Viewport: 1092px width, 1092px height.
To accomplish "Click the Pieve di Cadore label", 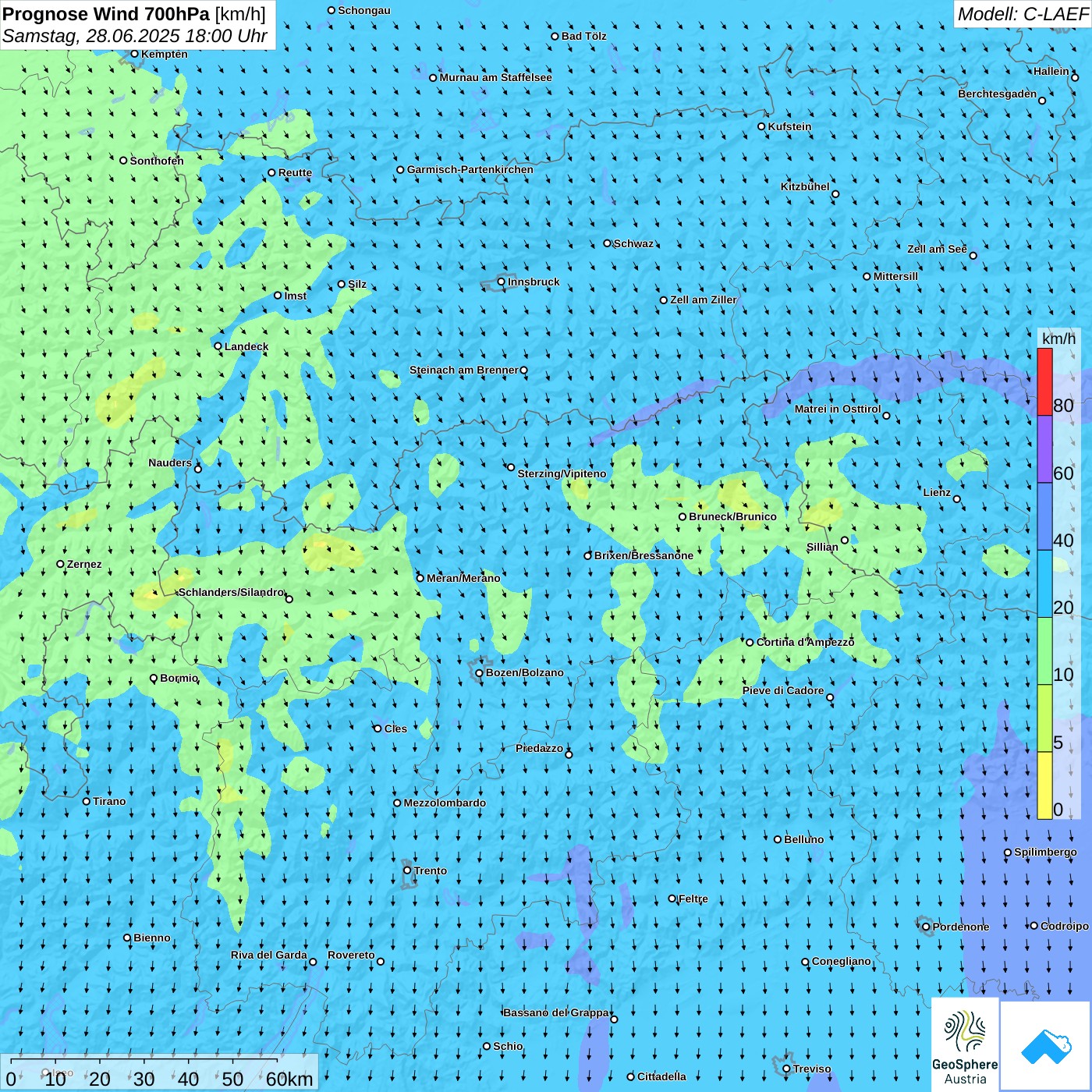I will click(x=783, y=690).
